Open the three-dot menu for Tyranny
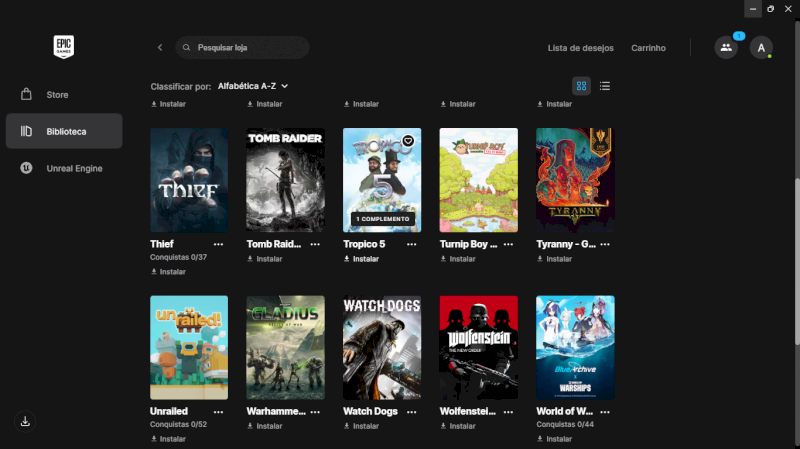The image size is (800, 449). click(605, 244)
